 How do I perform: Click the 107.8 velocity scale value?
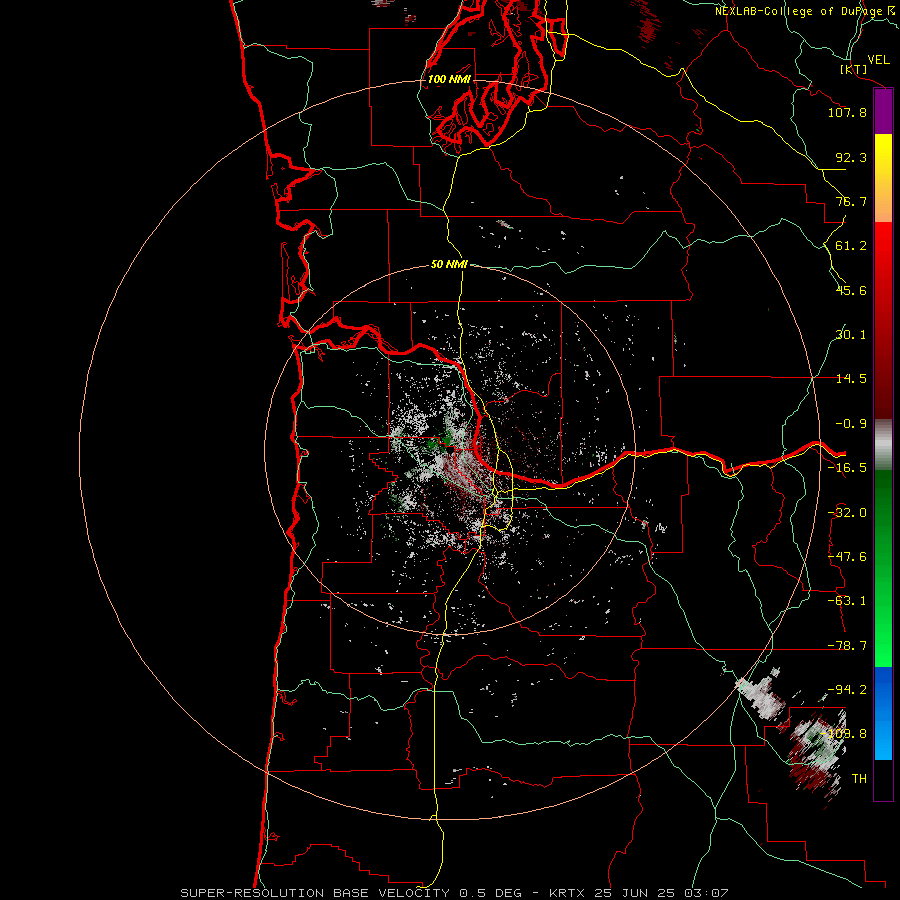pyautogui.click(x=847, y=112)
